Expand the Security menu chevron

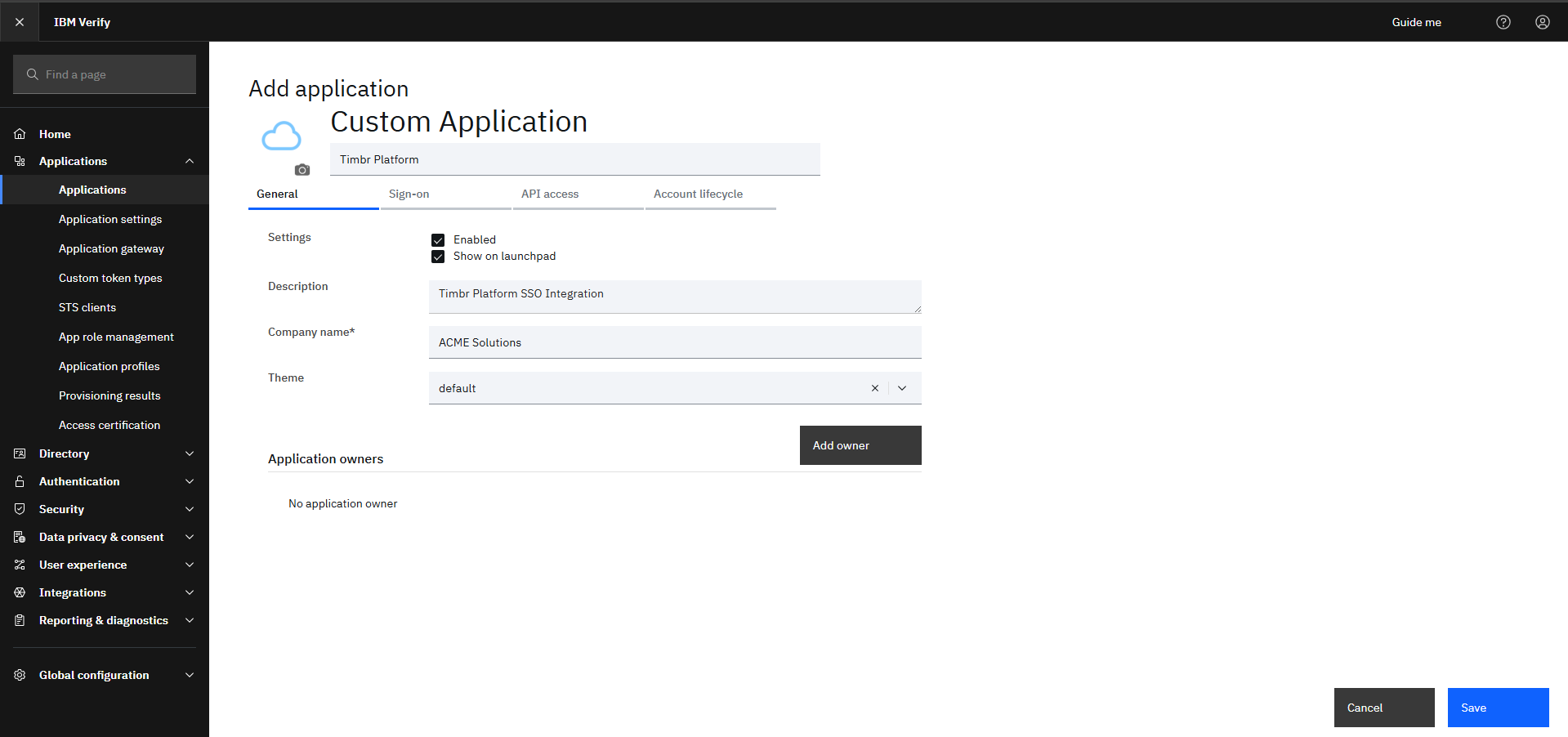tap(190, 509)
